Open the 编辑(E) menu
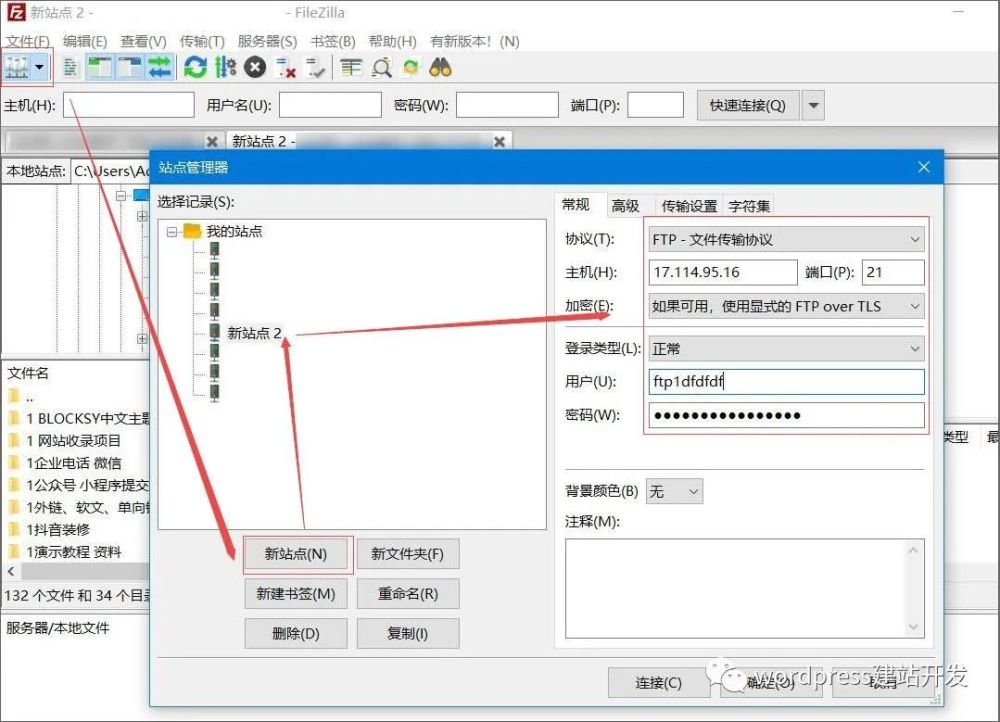The width and height of the screenshot is (1000, 722). 85,41
